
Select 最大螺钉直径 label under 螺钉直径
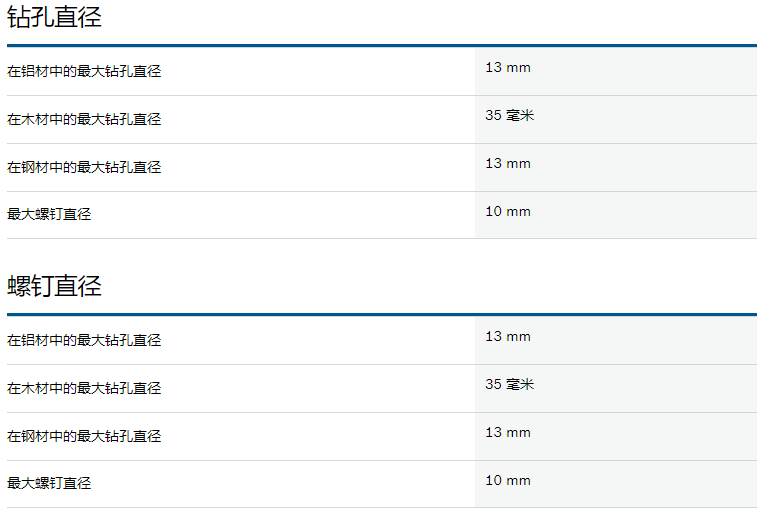tap(49, 483)
